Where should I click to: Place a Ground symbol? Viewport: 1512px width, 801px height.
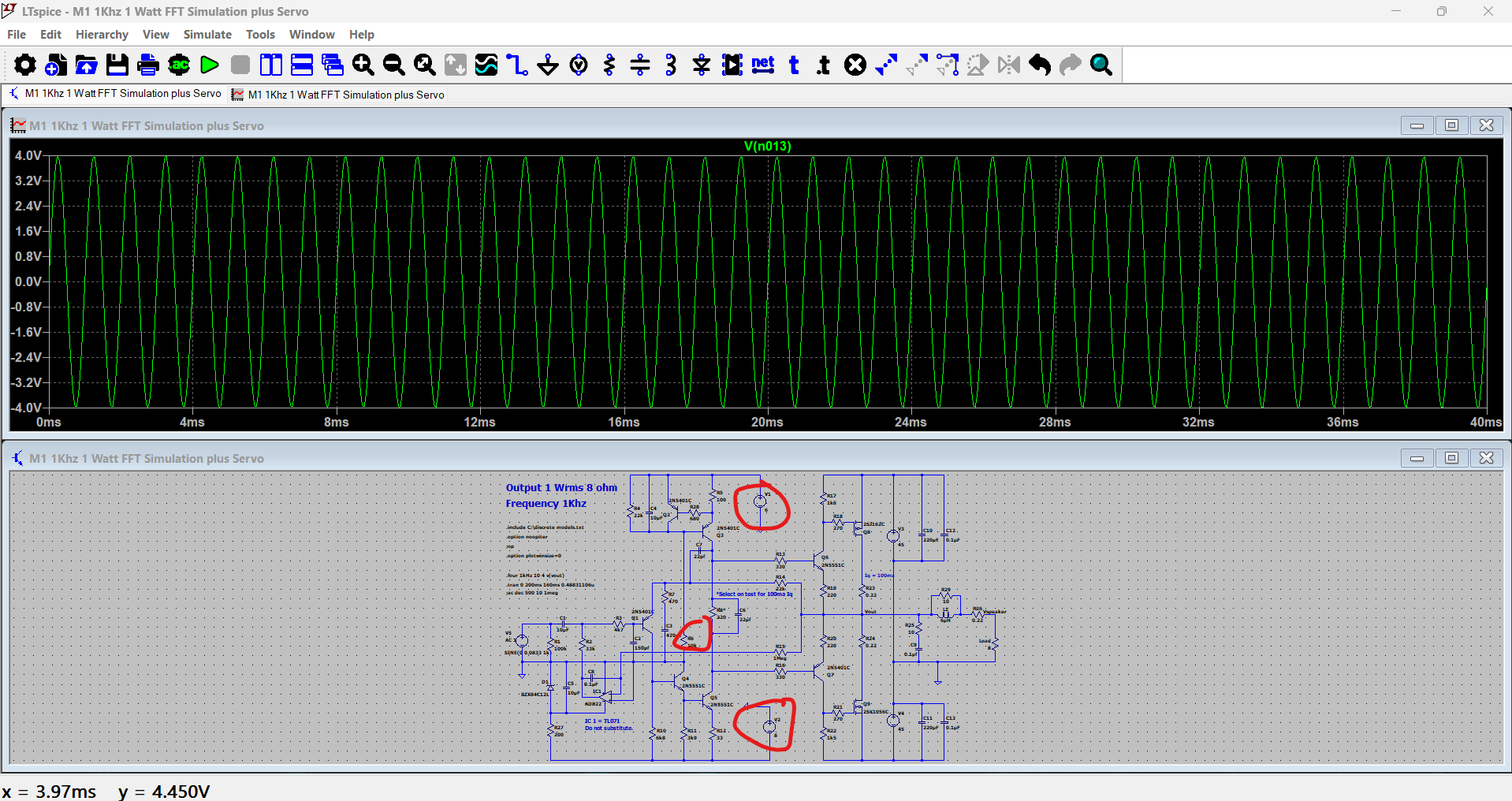click(x=548, y=65)
